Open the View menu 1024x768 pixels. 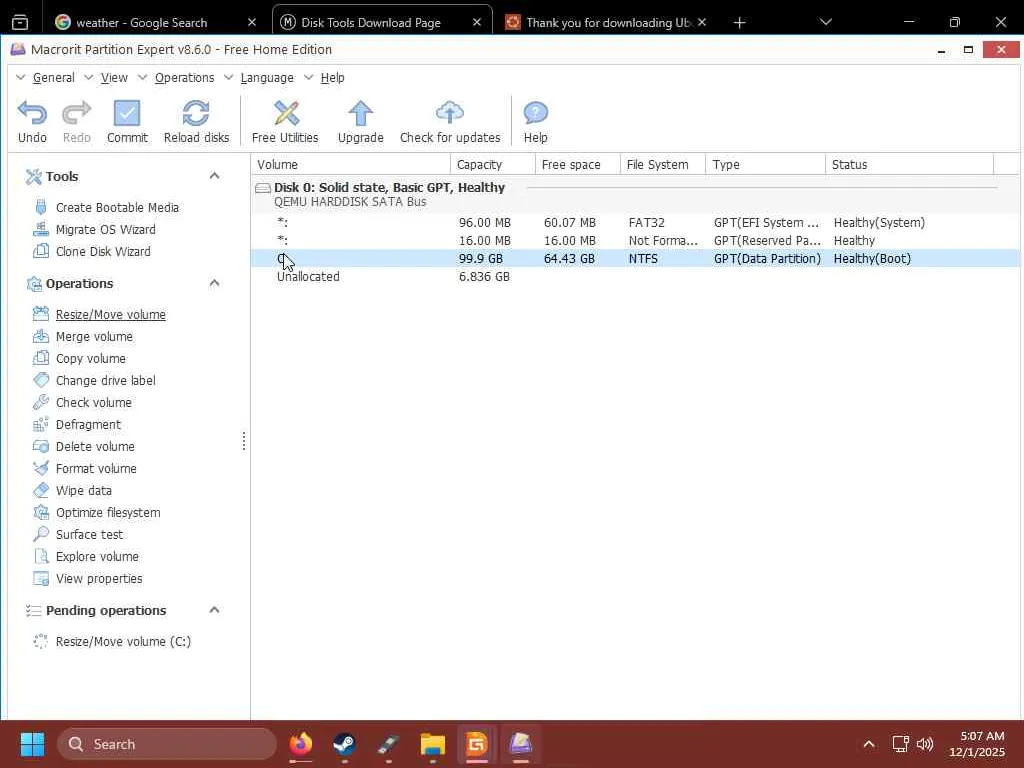click(114, 78)
